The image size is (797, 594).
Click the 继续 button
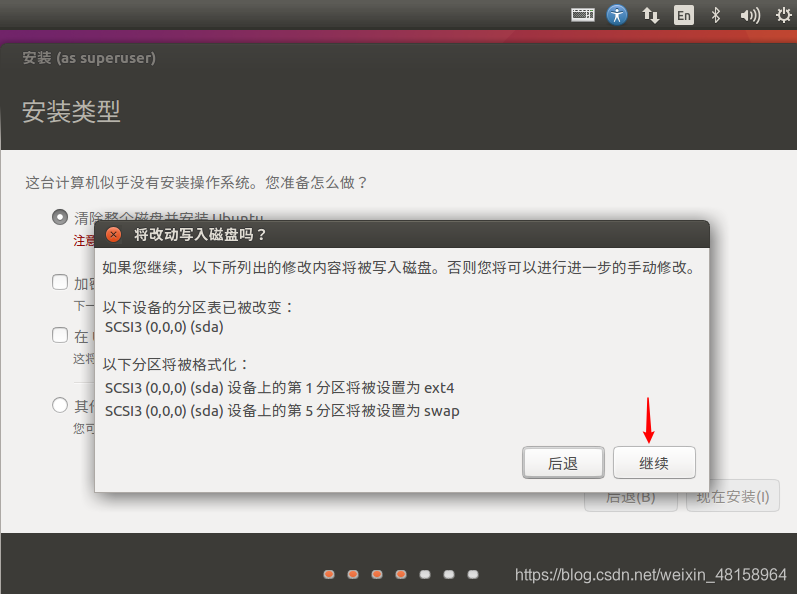pos(654,463)
